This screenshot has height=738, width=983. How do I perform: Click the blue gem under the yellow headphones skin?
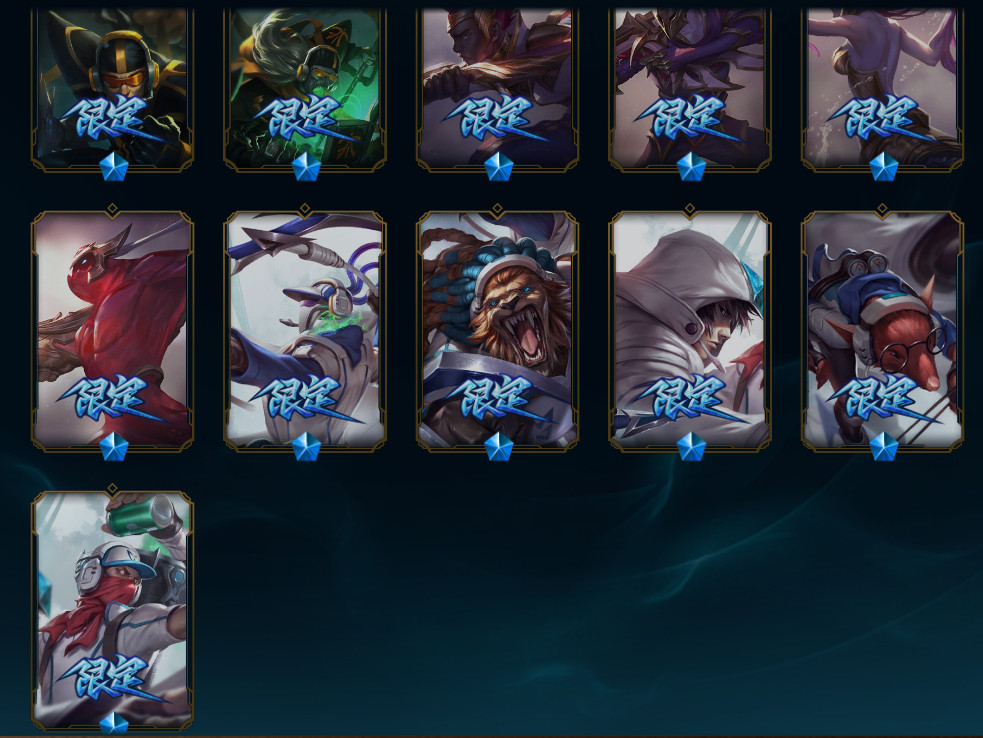(114, 166)
